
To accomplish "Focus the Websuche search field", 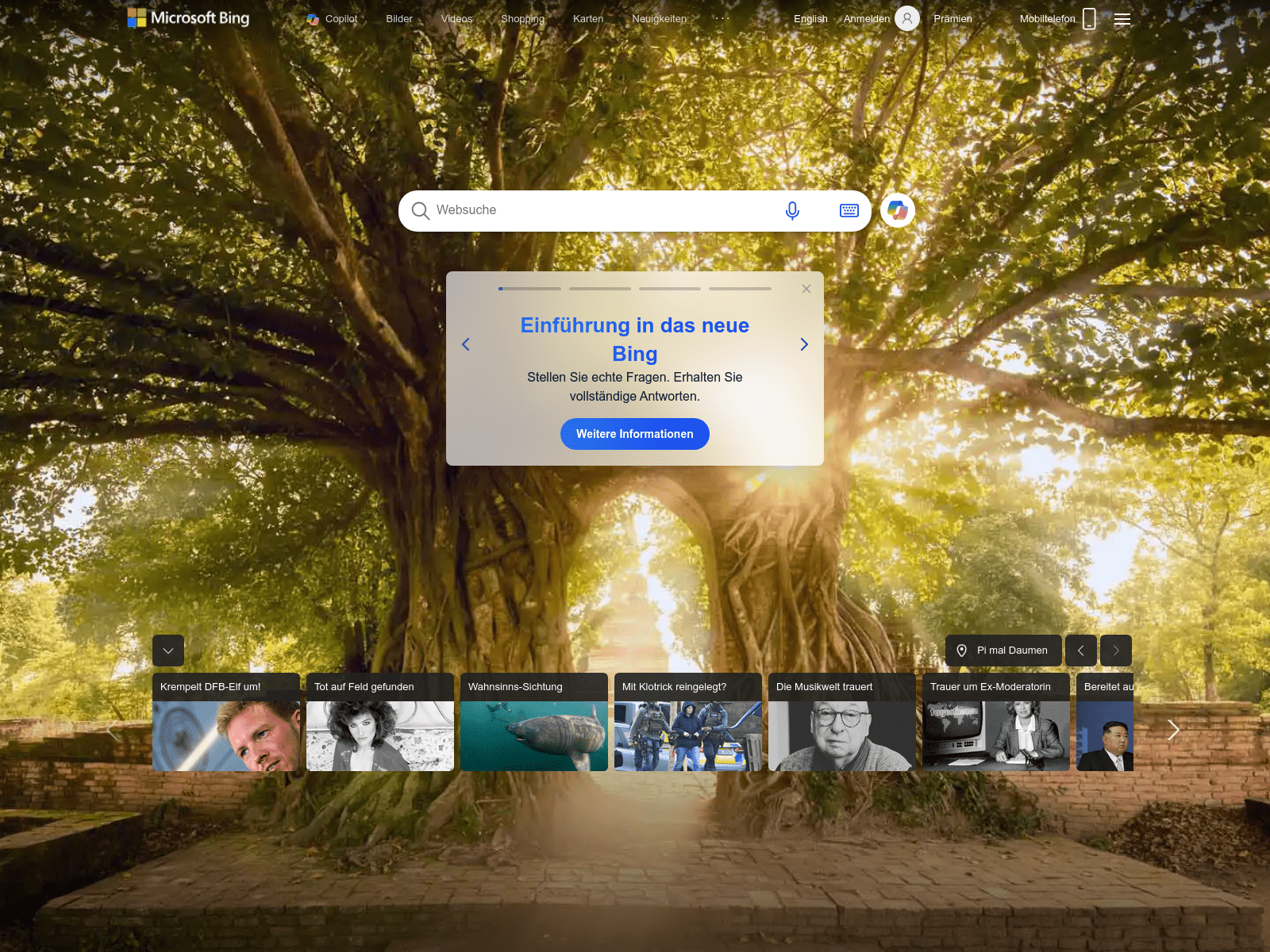I will [x=603, y=210].
